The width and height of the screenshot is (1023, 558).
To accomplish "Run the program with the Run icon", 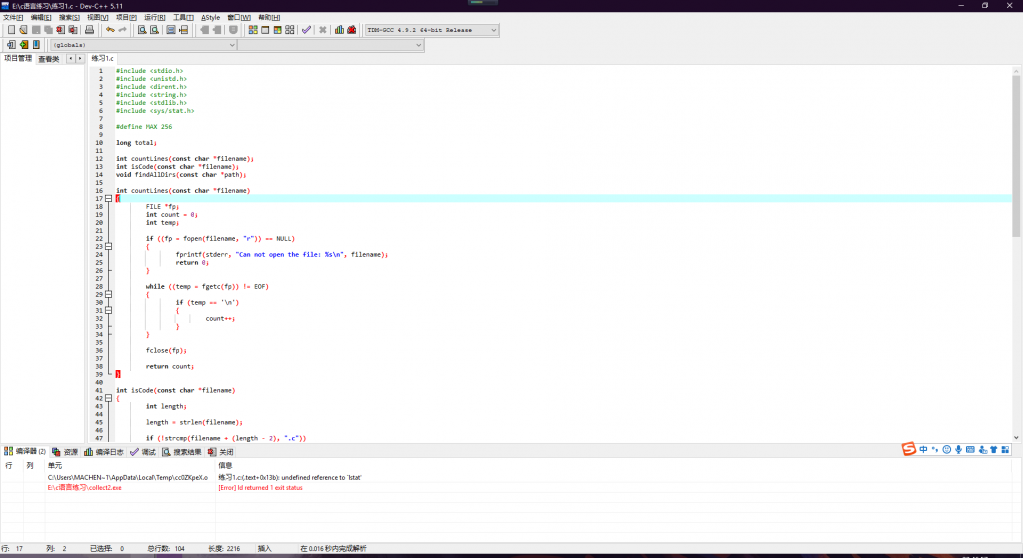I will [x=265, y=30].
